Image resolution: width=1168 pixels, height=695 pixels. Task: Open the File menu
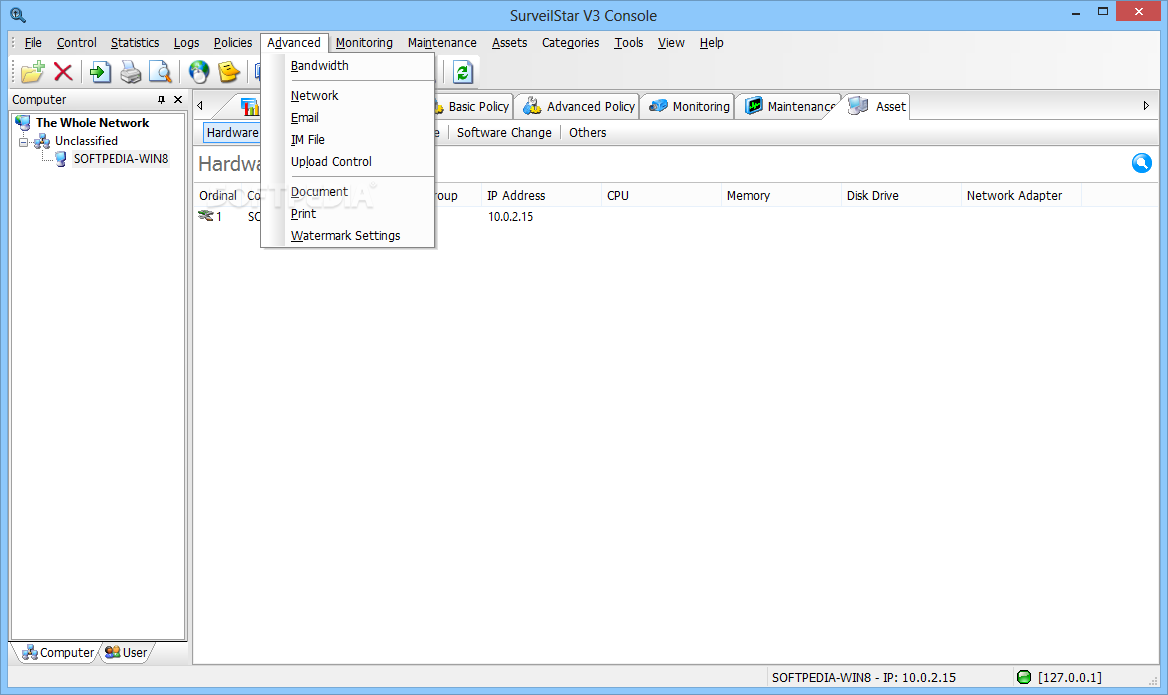point(33,42)
